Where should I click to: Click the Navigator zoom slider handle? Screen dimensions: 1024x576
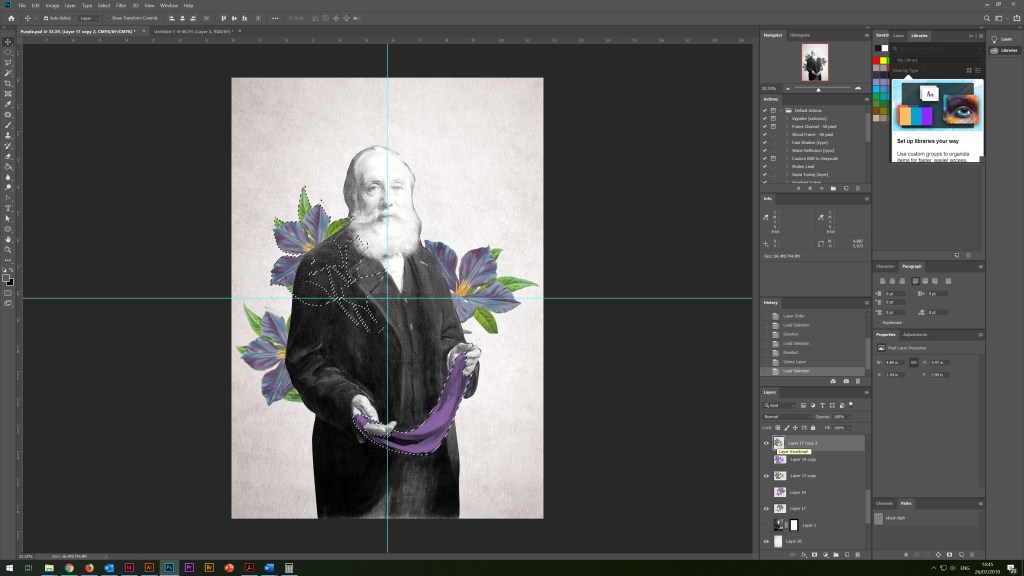click(819, 89)
